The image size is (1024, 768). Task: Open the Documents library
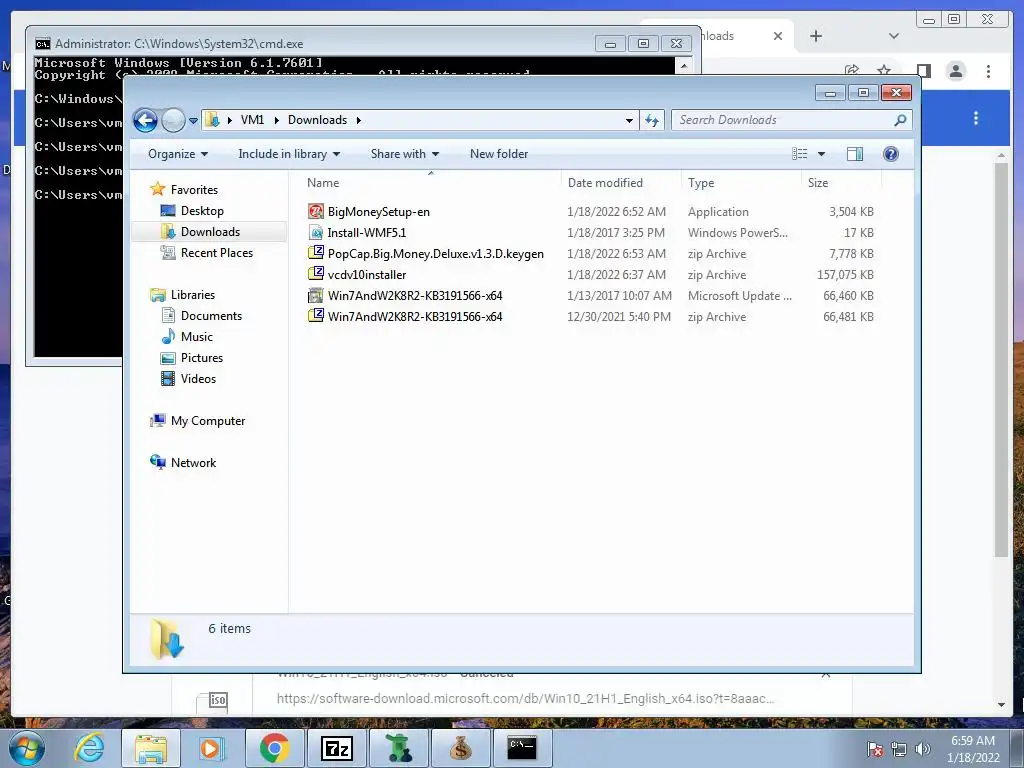pos(211,316)
